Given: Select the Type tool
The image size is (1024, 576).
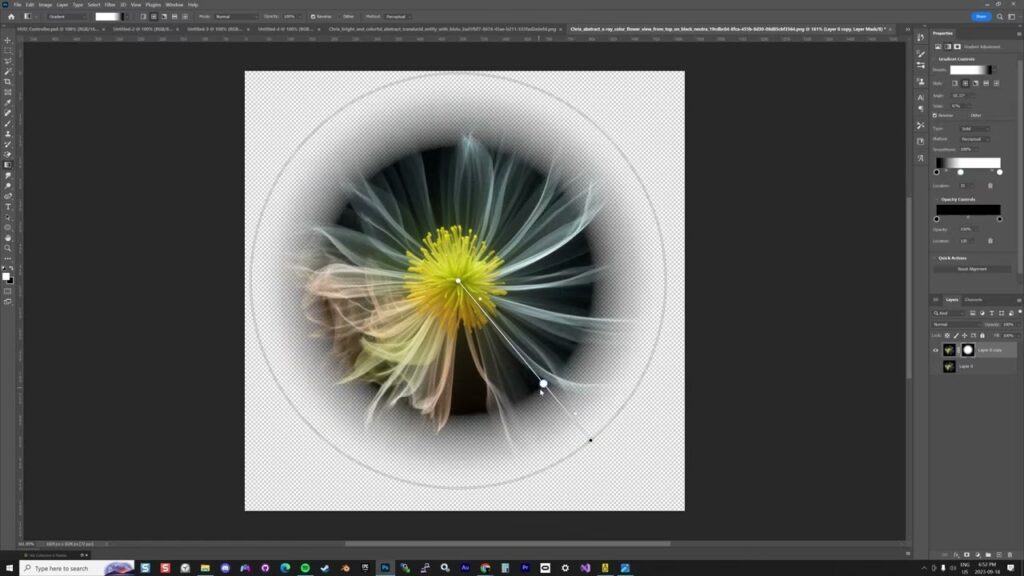Looking at the screenshot, I should (x=8, y=207).
